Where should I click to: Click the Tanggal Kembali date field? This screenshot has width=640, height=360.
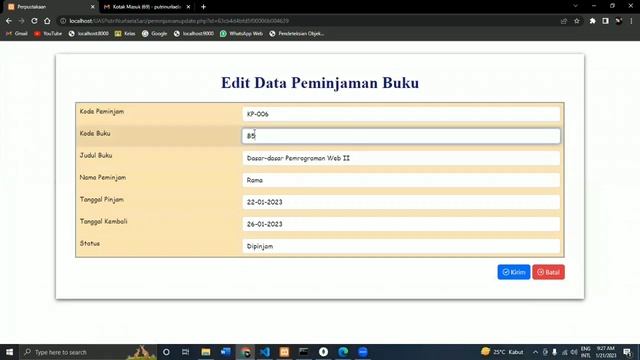coord(401,224)
